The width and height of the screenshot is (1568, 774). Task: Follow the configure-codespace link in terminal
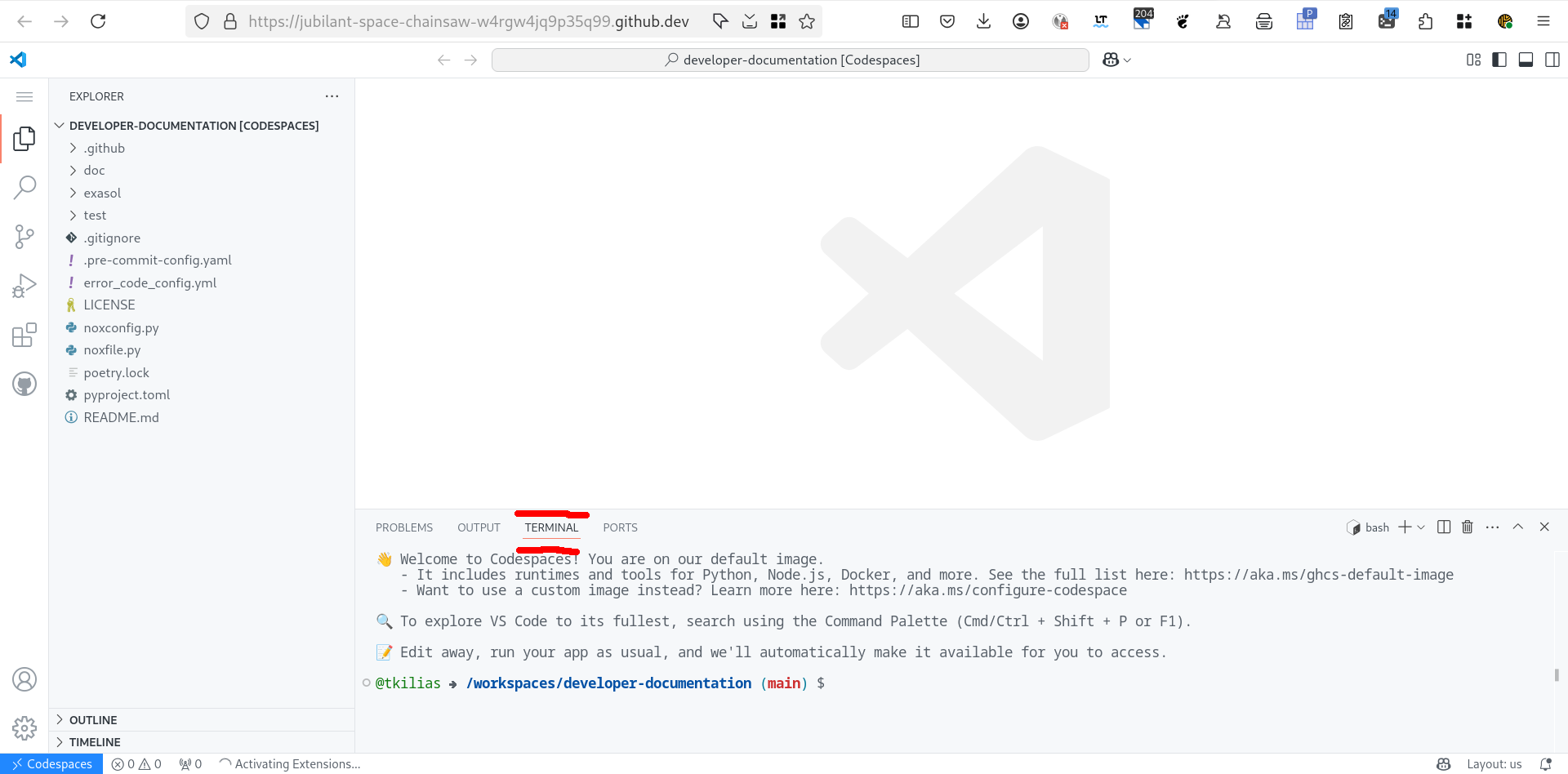(x=988, y=590)
